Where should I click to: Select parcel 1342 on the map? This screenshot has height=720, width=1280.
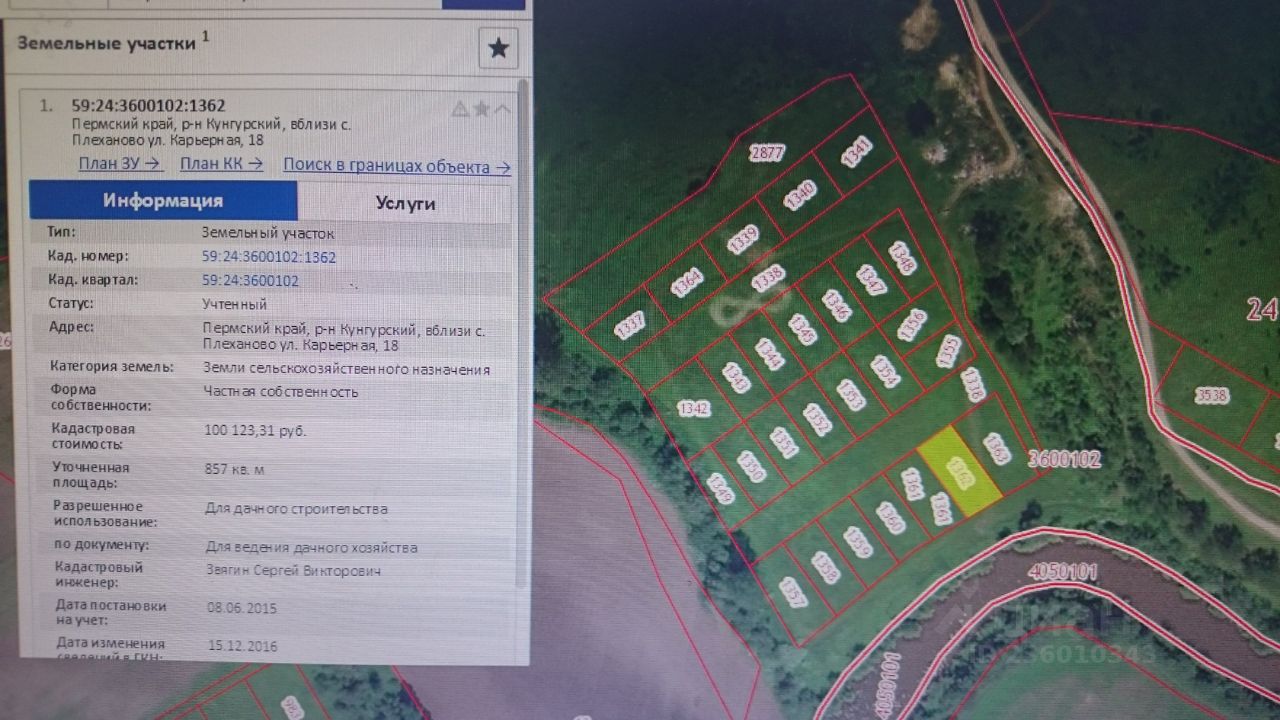pyautogui.click(x=693, y=408)
